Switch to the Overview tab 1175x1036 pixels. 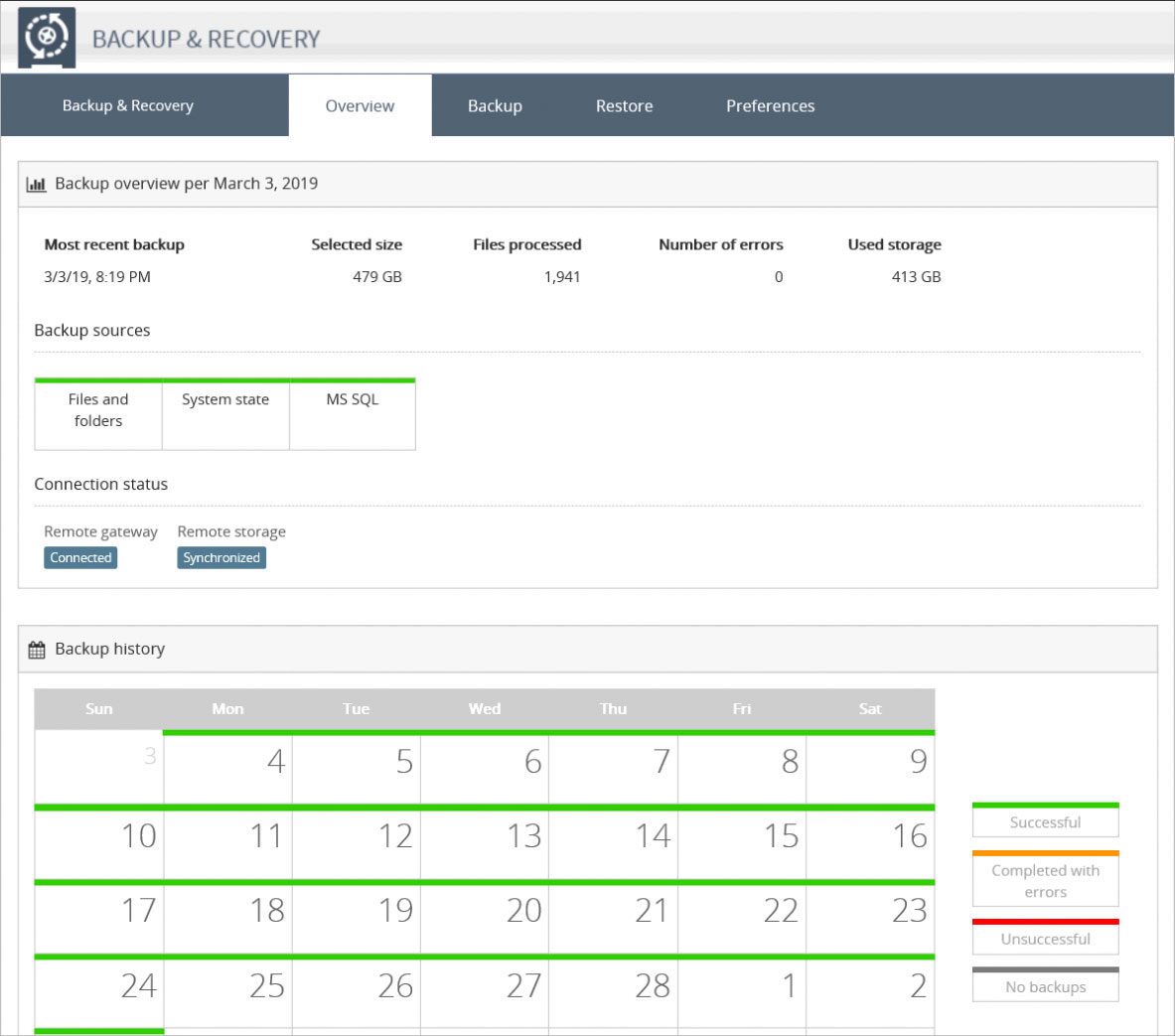click(x=360, y=106)
